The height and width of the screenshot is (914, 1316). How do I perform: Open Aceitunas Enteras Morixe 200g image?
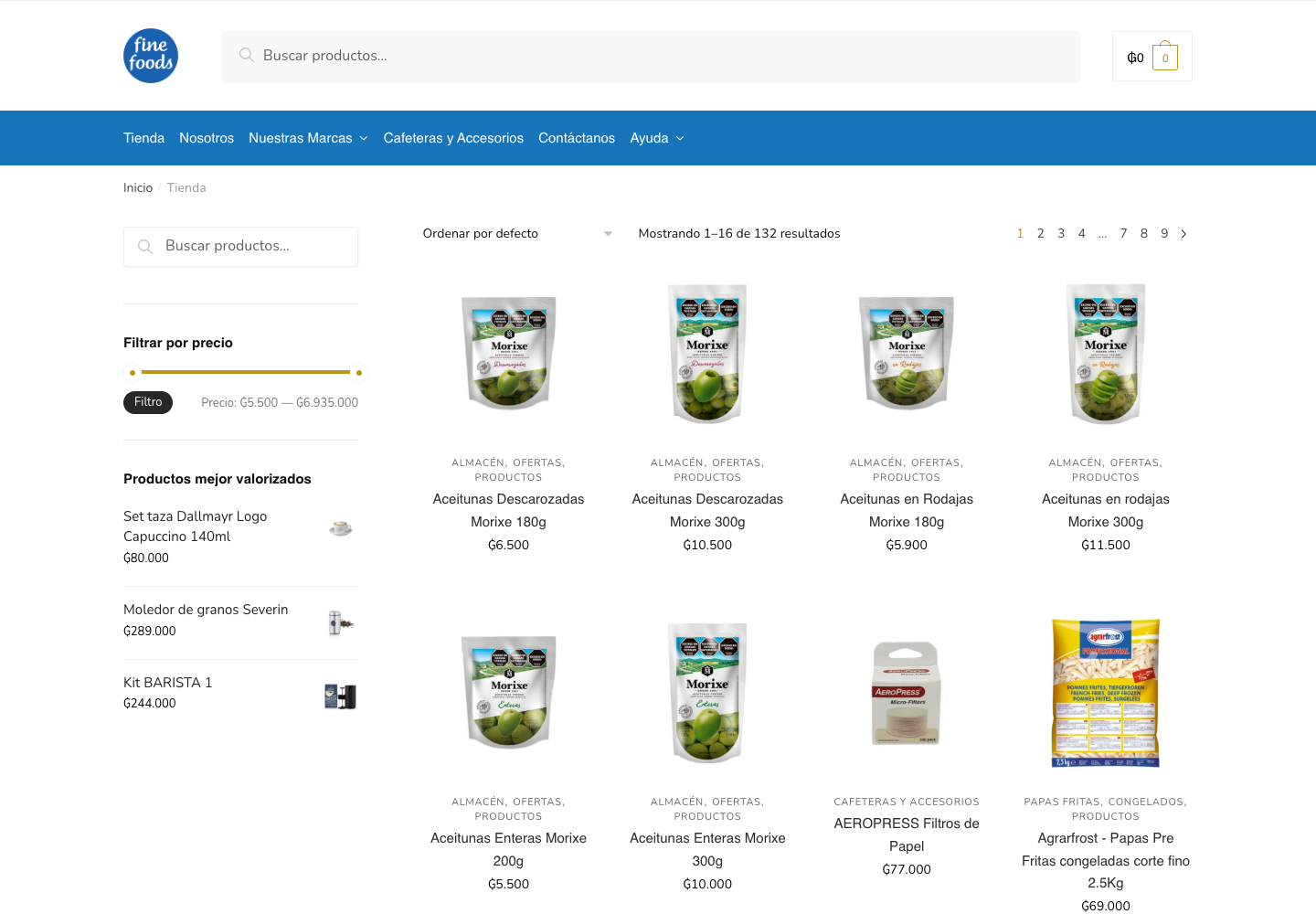[x=509, y=693]
